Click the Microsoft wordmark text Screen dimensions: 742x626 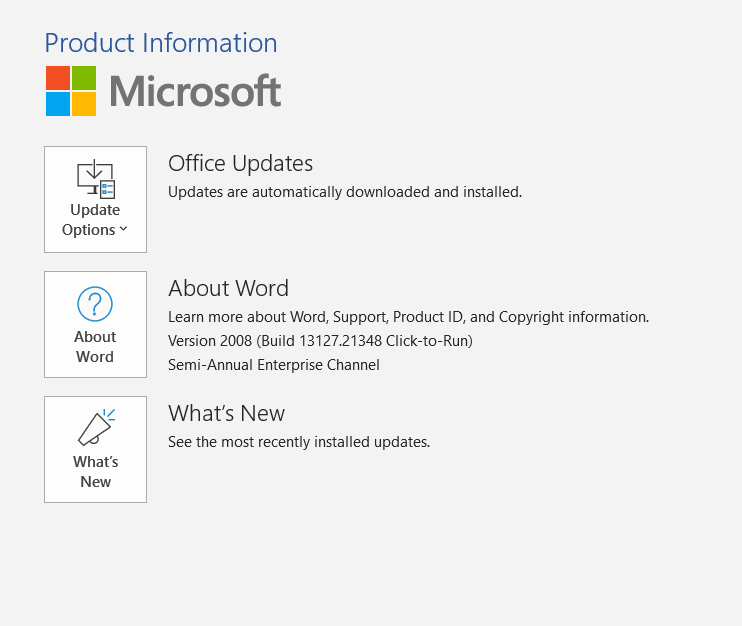[x=195, y=91]
